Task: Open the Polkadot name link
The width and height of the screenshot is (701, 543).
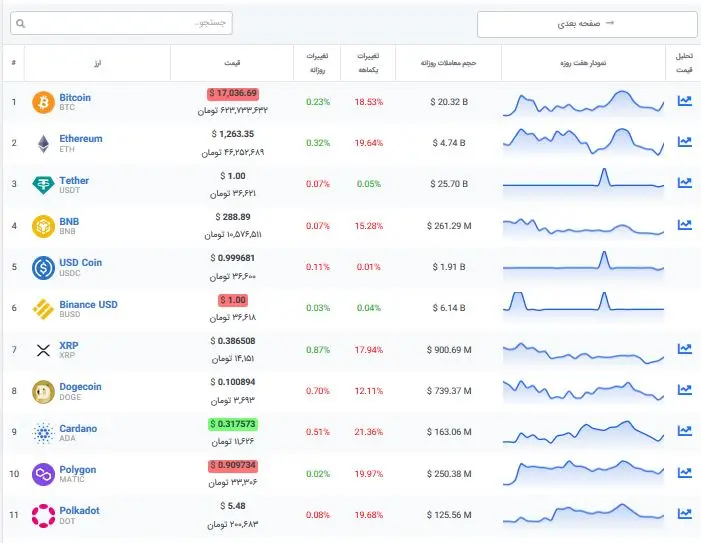Action: coord(80,510)
